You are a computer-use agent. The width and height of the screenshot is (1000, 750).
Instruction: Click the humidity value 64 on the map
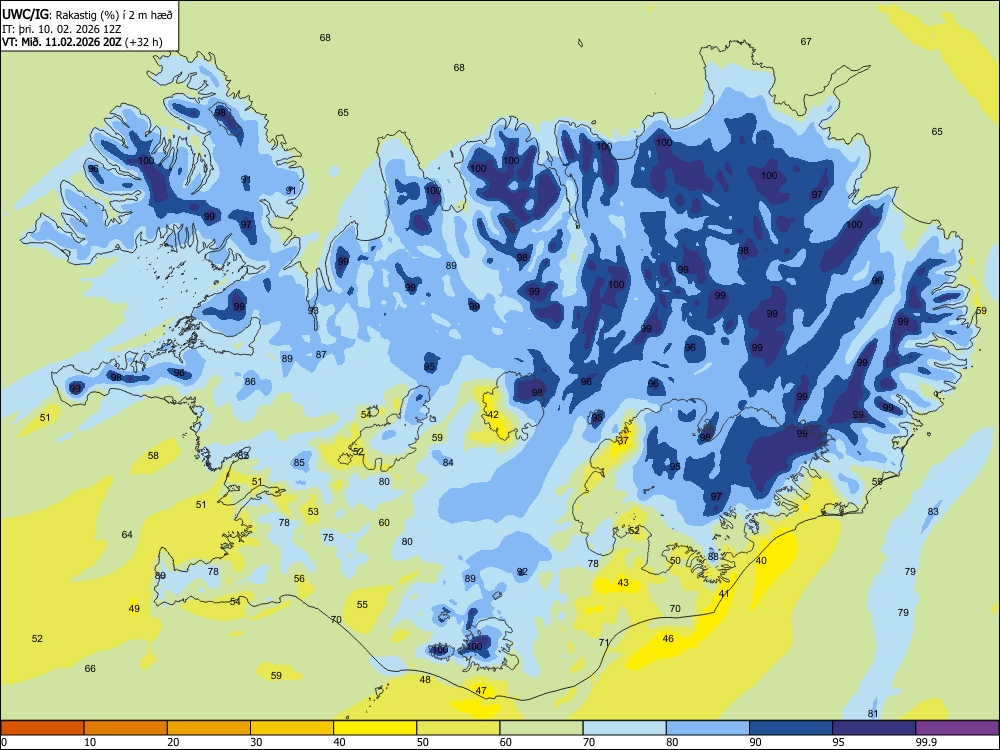(x=127, y=534)
